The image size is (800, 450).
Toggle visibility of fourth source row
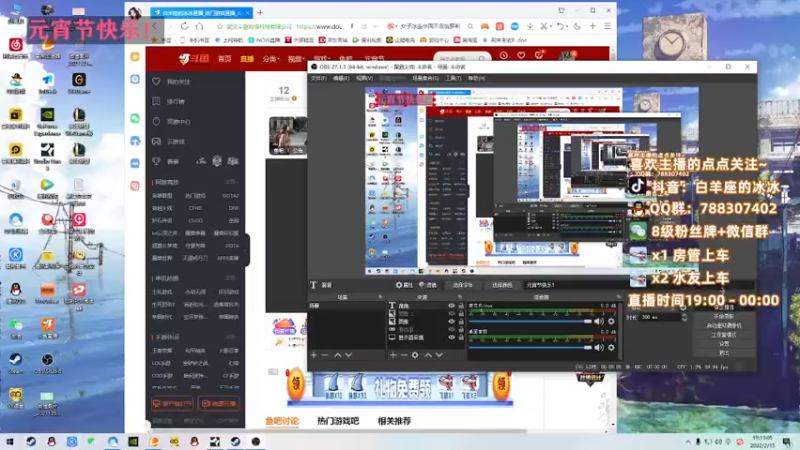452,330
